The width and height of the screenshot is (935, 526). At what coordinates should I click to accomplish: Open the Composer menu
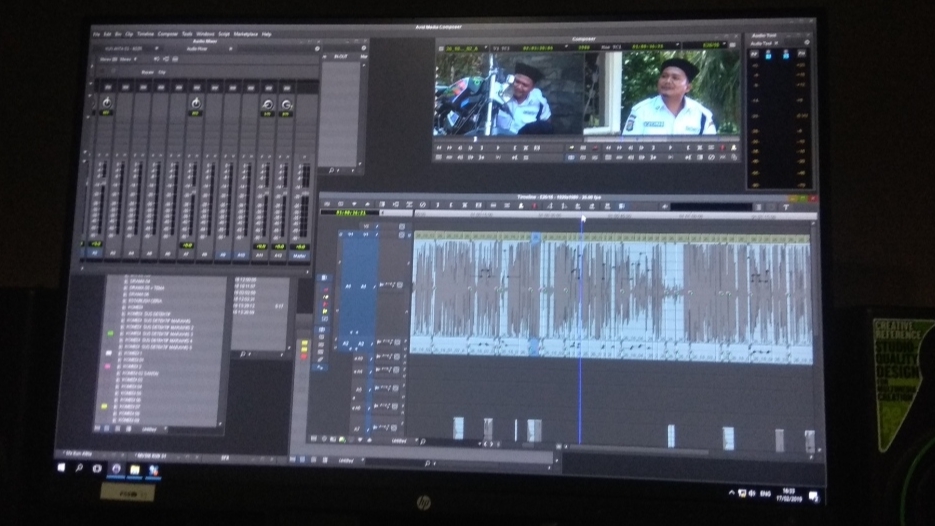click(x=168, y=34)
